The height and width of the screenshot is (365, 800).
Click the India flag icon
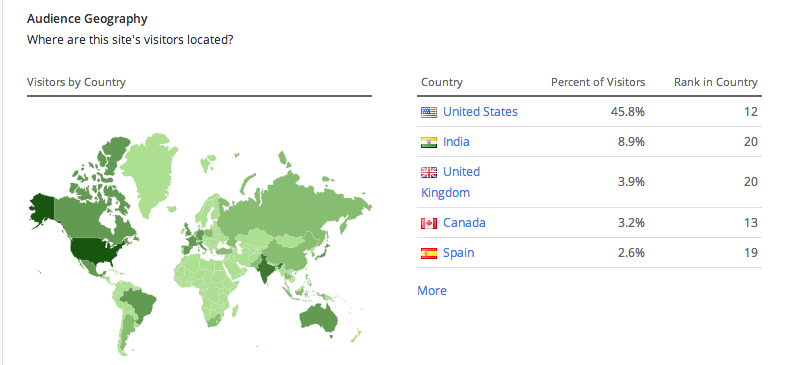click(429, 142)
